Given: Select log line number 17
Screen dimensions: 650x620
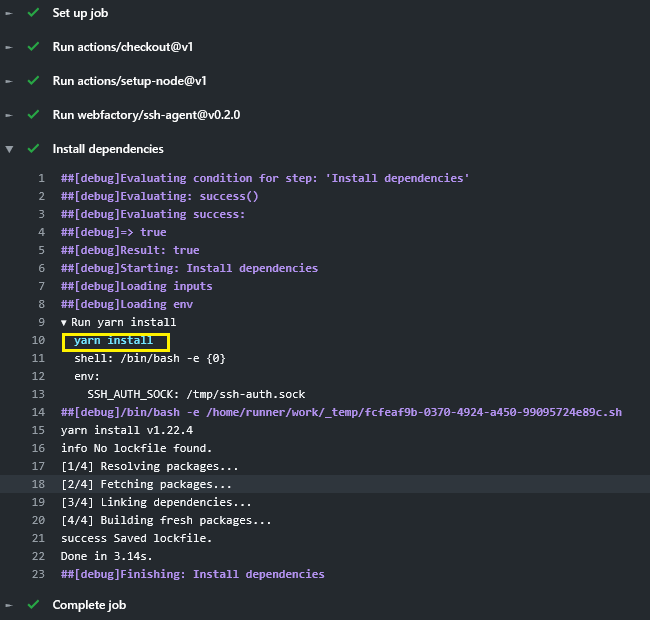Looking at the screenshot, I should [38, 467].
